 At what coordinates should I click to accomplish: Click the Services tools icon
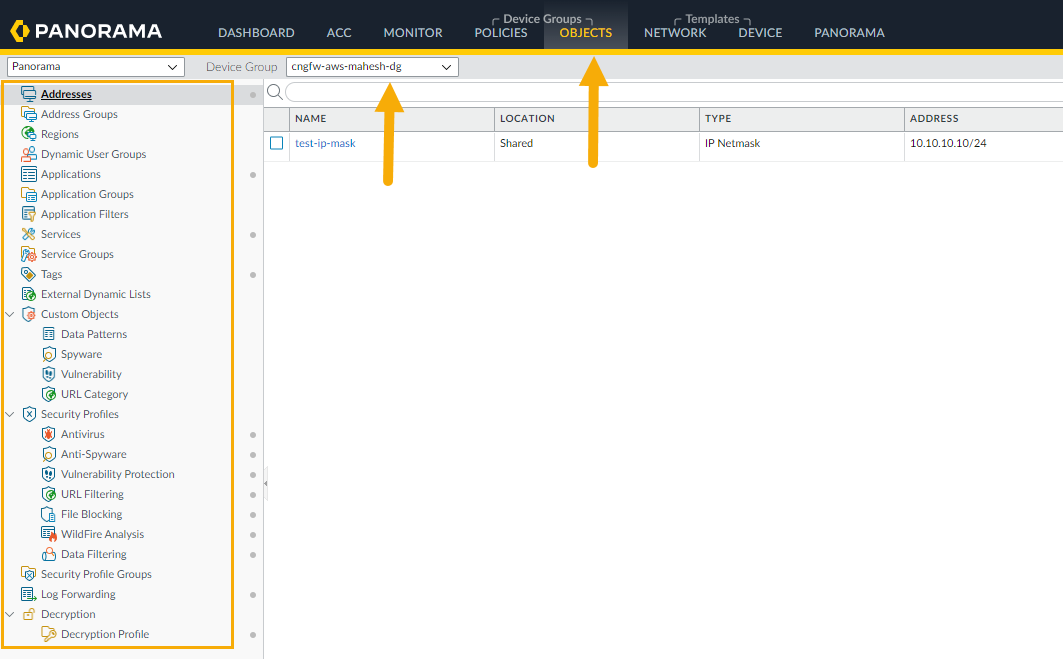[x=29, y=234]
